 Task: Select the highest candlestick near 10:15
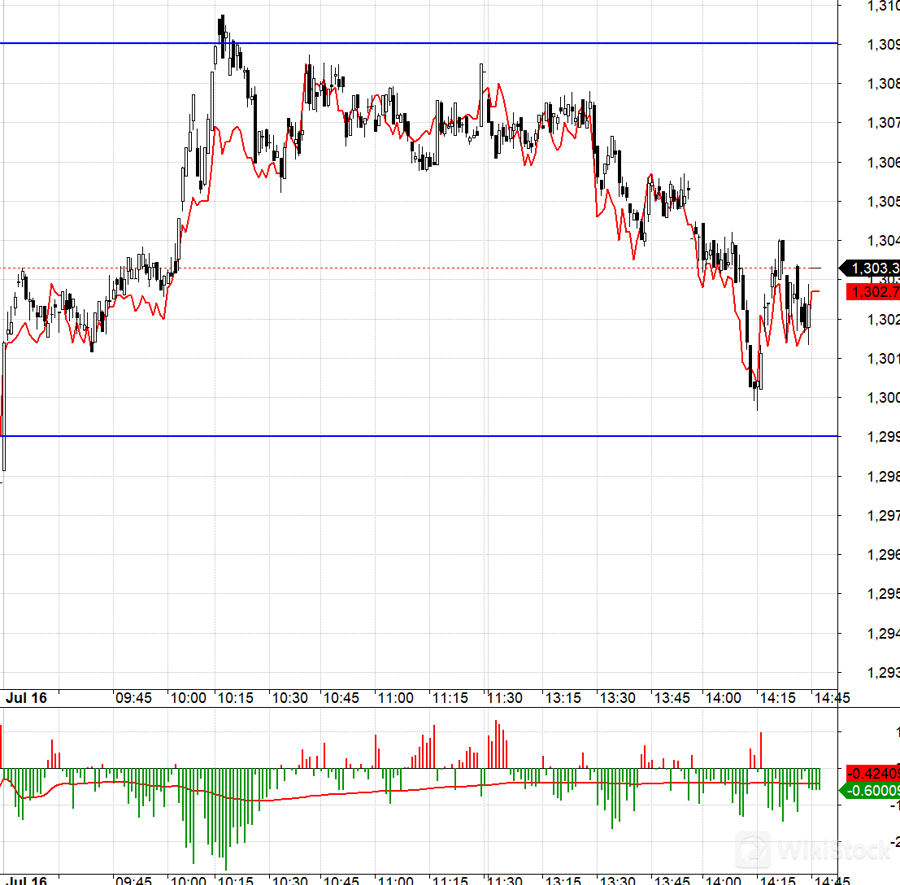[x=221, y=28]
